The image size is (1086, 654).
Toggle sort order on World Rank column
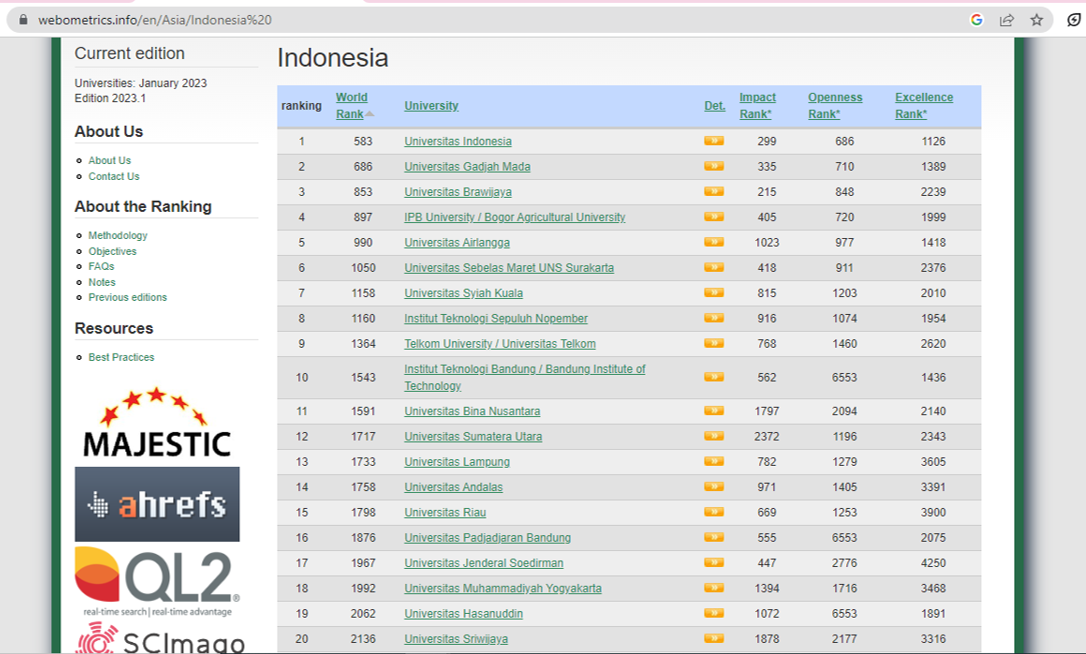[x=352, y=106]
